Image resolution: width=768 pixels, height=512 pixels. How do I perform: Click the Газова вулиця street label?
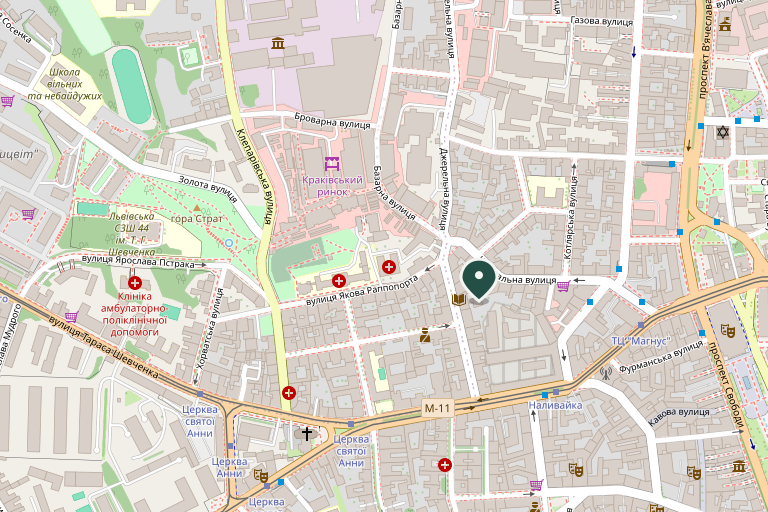click(x=601, y=21)
